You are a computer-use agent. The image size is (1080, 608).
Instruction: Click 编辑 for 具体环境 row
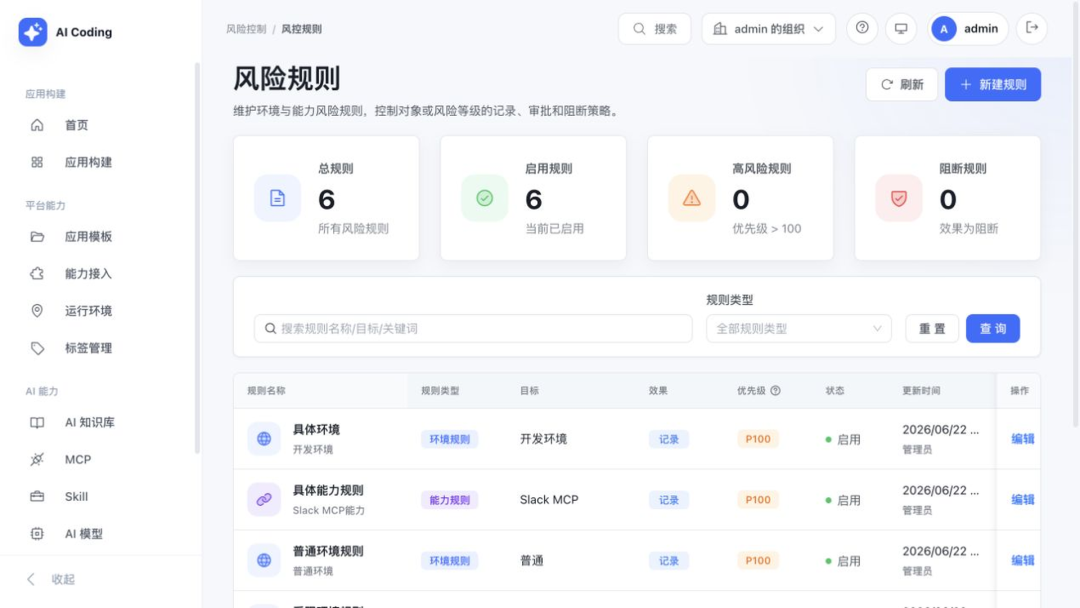pos(1023,439)
